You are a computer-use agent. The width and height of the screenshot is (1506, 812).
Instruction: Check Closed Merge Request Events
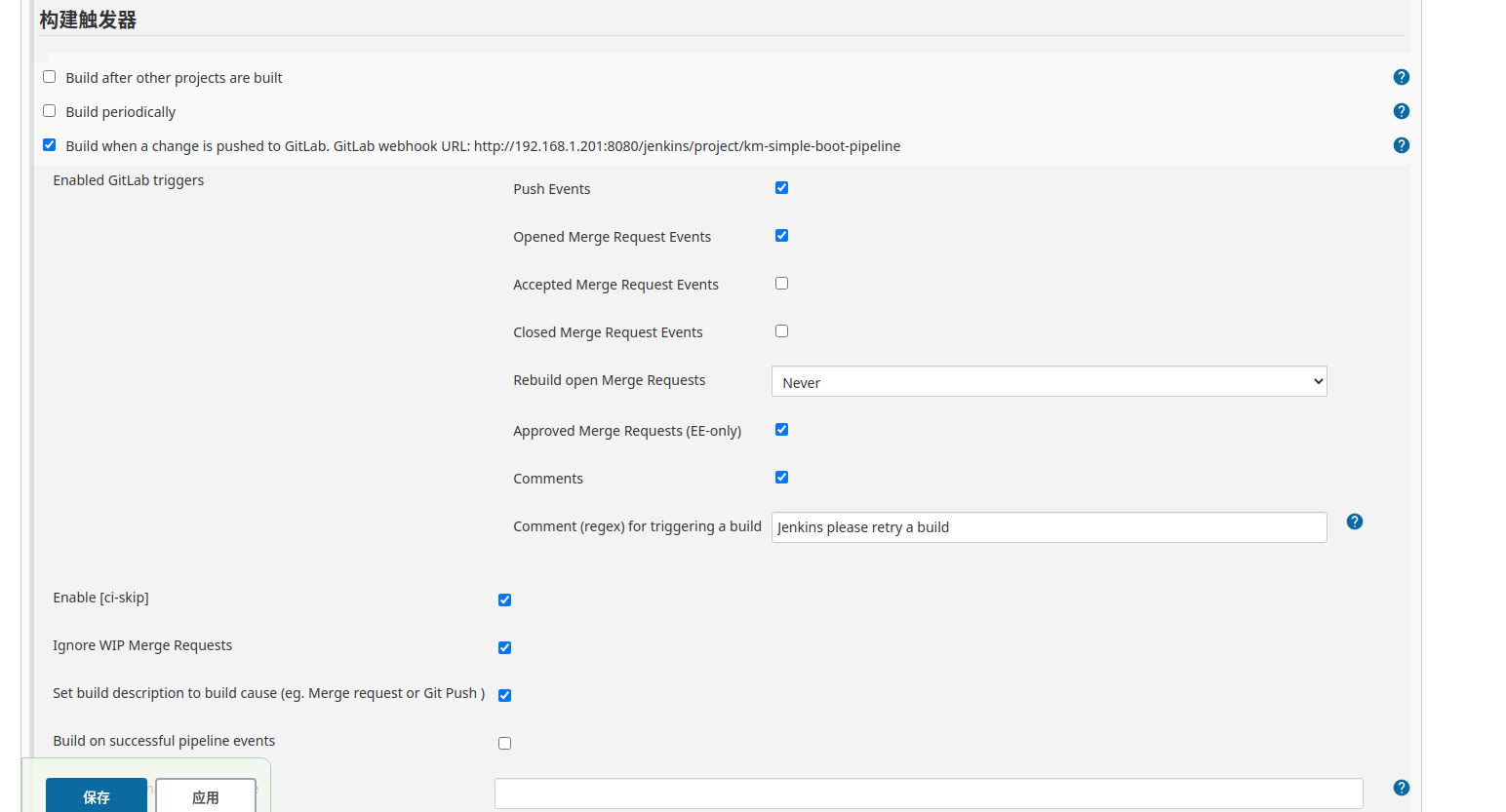tap(781, 331)
